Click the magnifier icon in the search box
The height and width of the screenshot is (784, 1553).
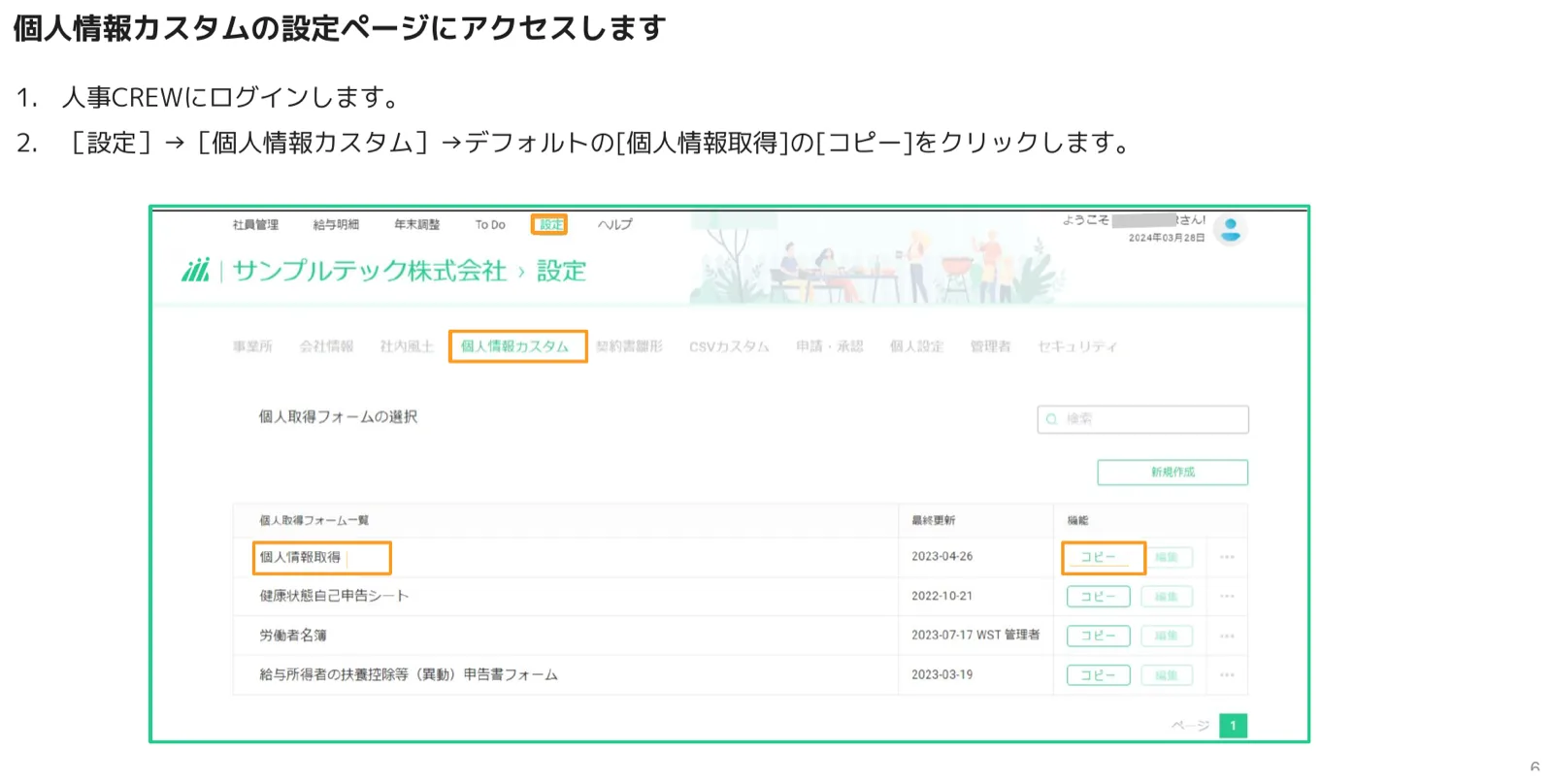coord(1051,419)
